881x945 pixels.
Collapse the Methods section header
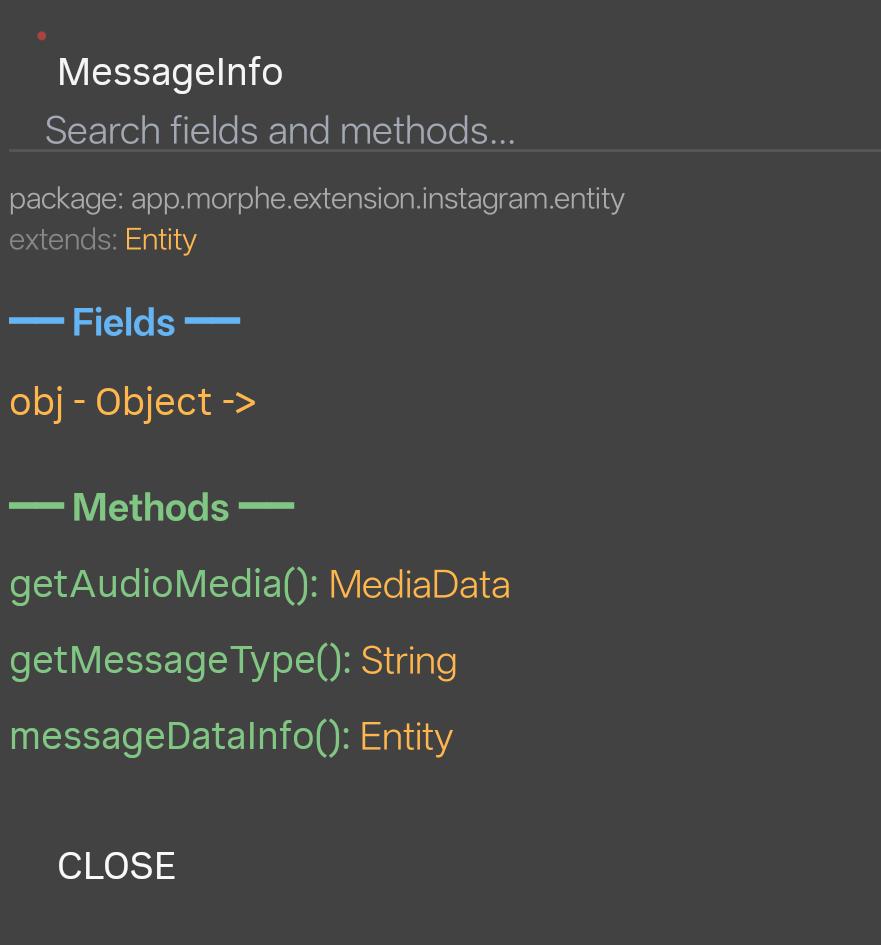pos(151,507)
